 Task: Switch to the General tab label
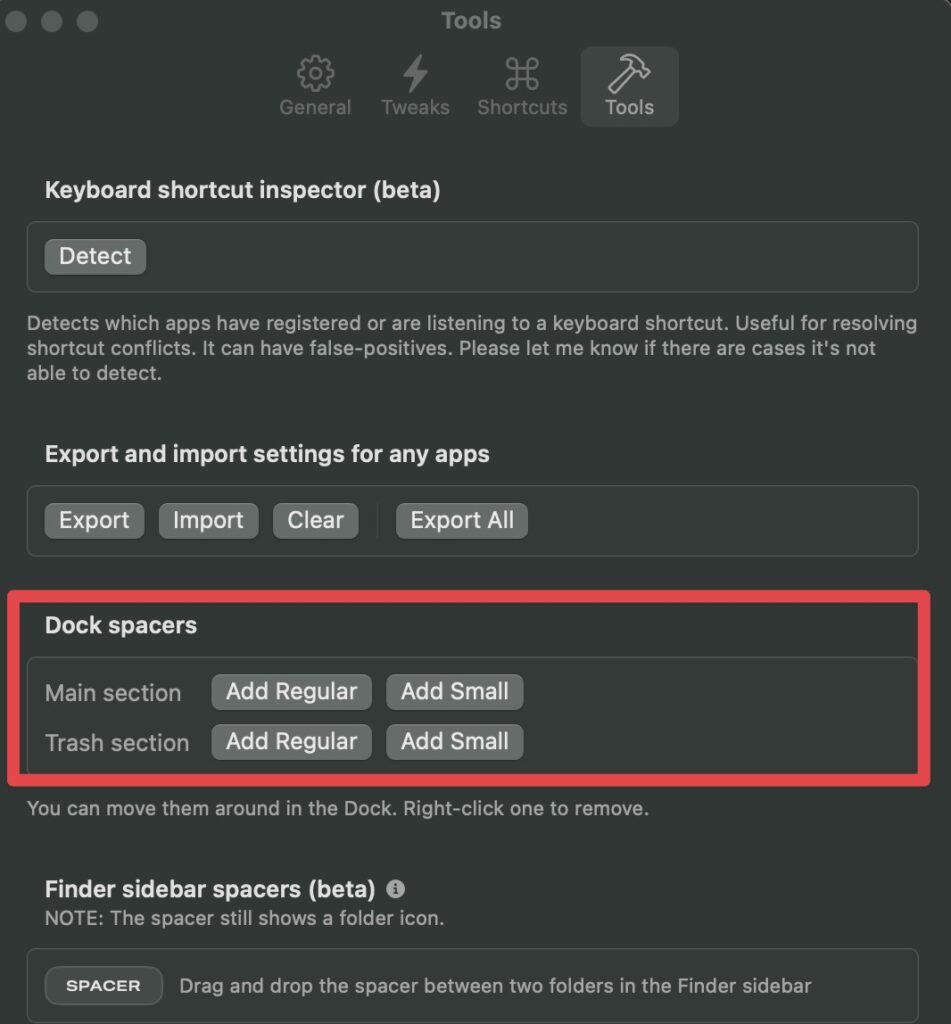click(x=315, y=107)
